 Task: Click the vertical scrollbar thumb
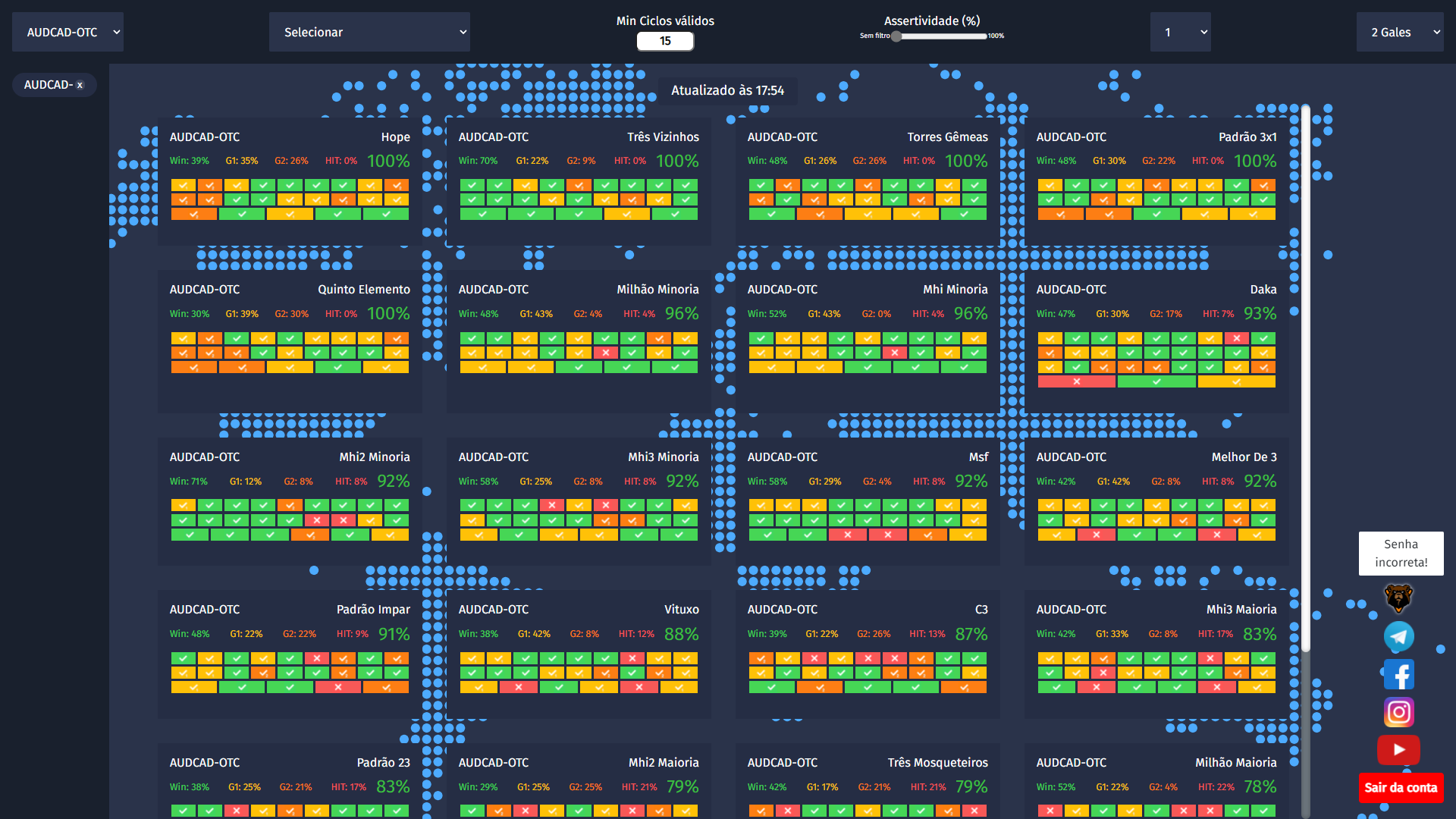1306,378
